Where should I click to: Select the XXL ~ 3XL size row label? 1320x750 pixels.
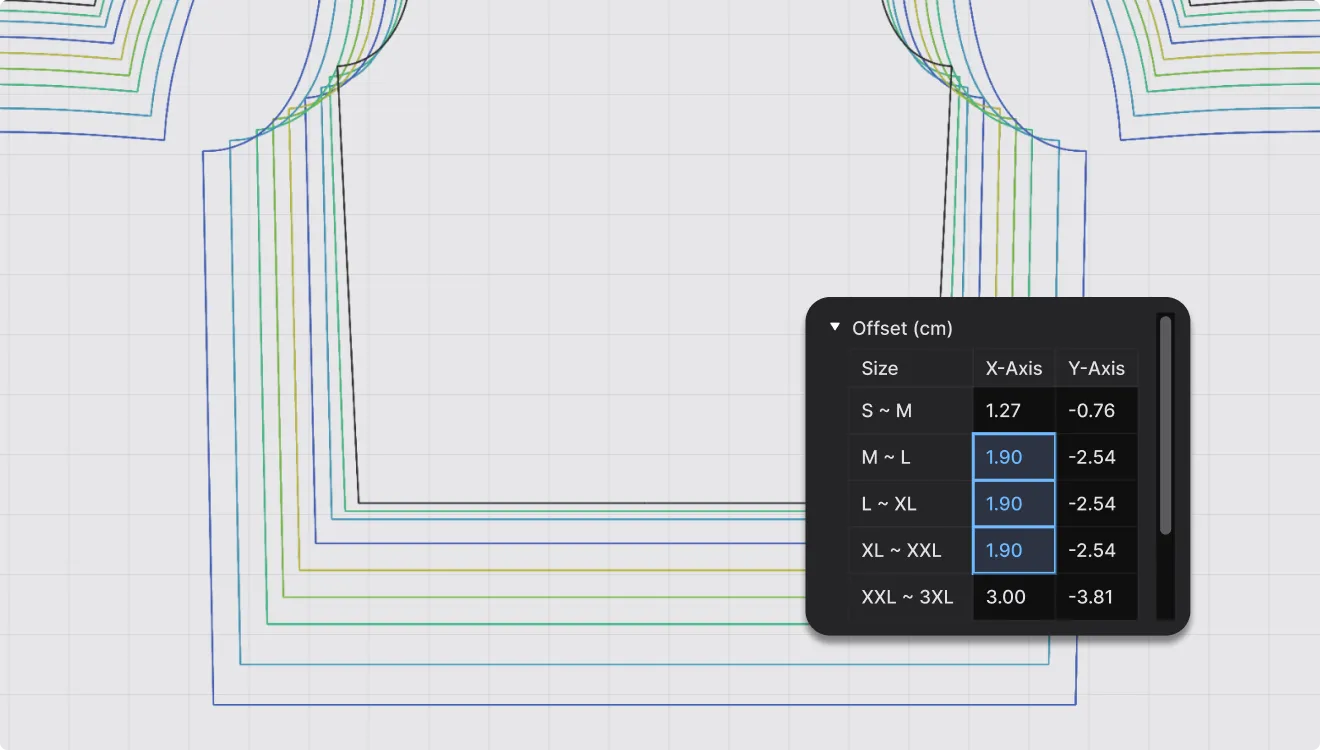(x=906, y=597)
